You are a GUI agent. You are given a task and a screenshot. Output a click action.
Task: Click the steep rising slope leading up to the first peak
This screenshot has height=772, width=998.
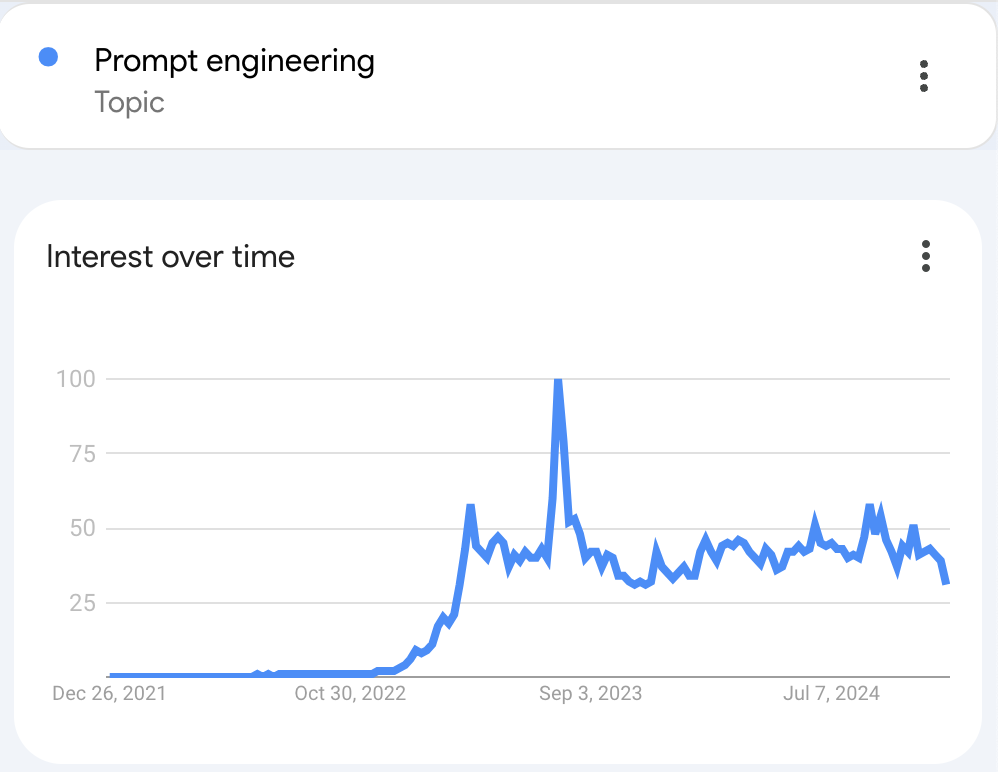click(x=460, y=580)
